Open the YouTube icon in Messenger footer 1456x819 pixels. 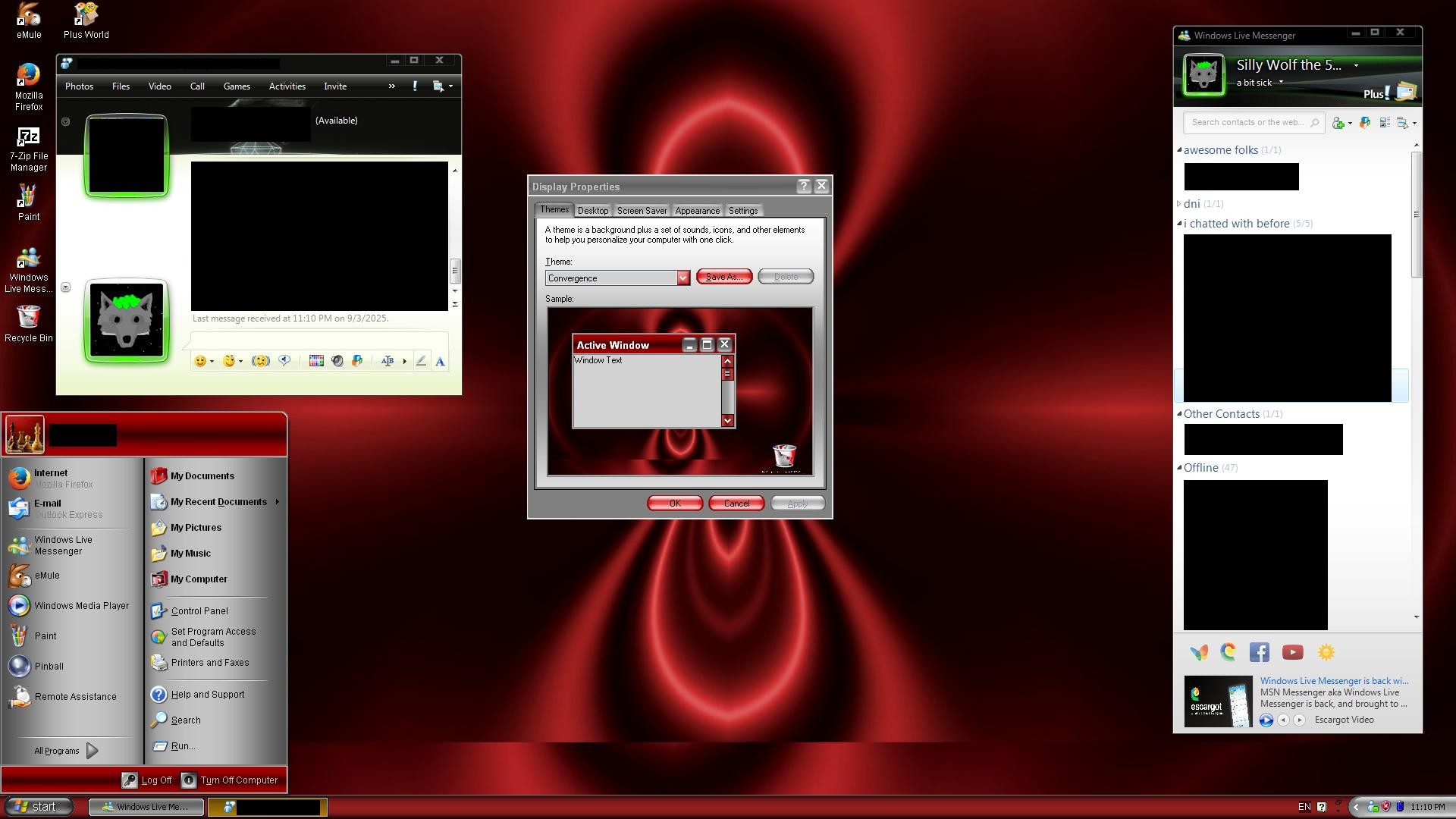pyautogui.click(x=1292, y=652)
